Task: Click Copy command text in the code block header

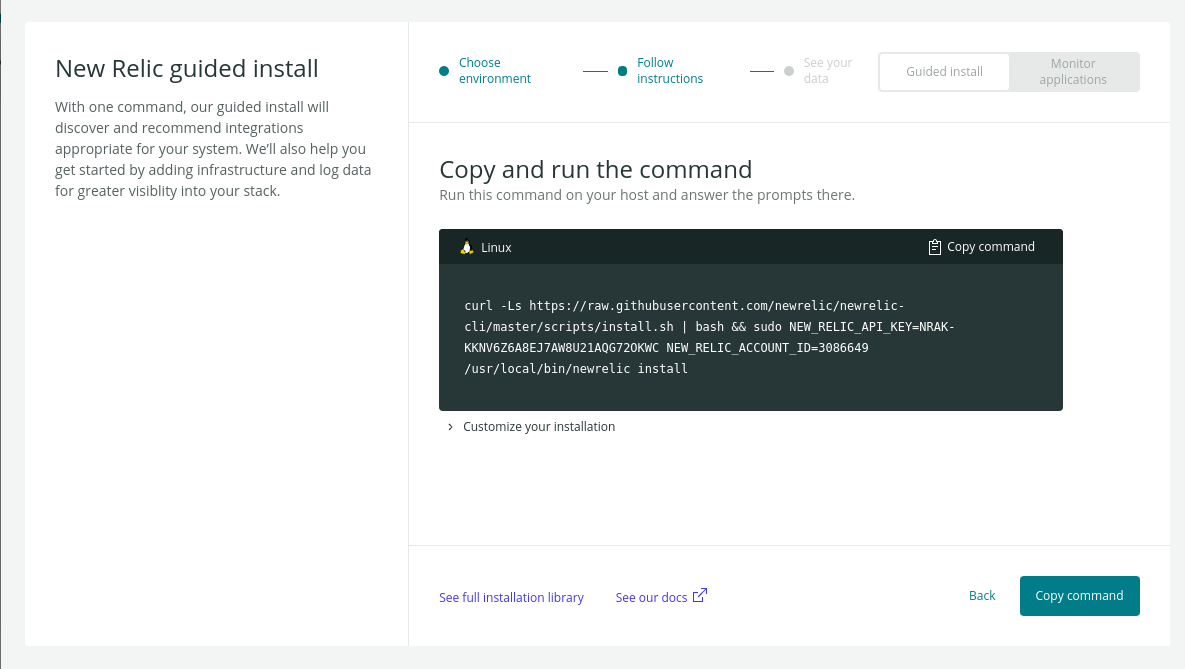Action: click(991, 247)
